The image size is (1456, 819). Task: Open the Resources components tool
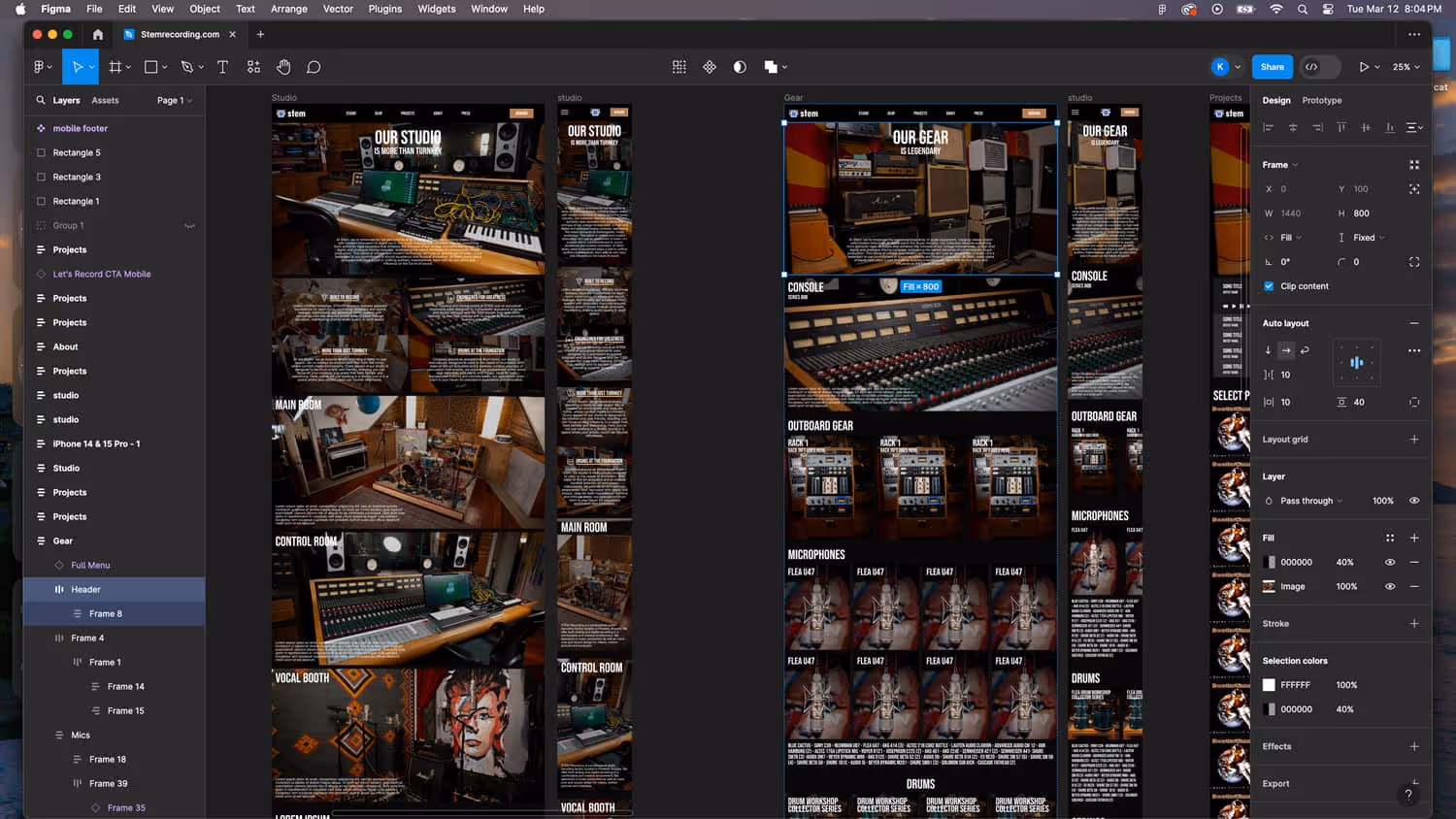(253, 67)
